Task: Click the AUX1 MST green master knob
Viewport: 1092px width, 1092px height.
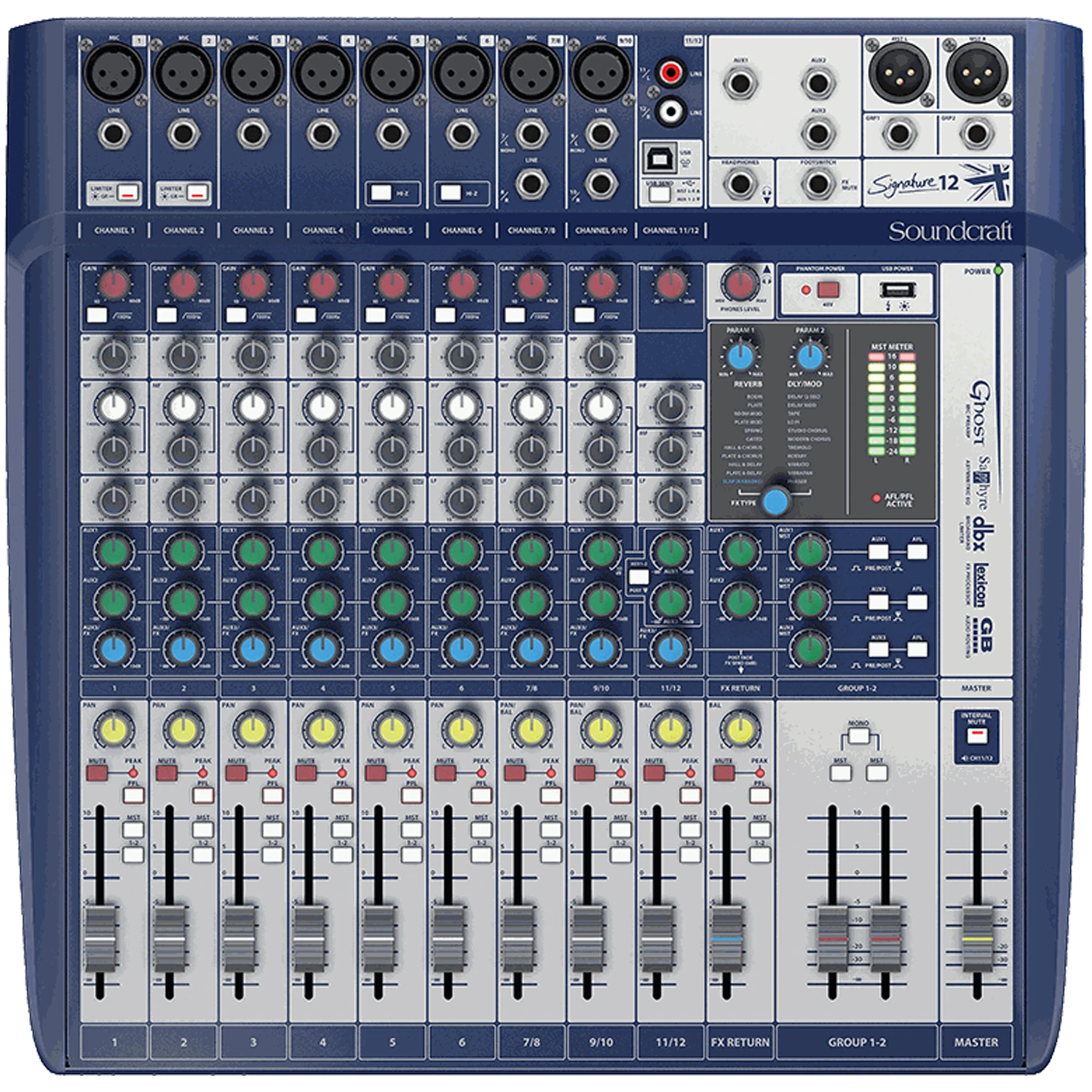Action: (x=810, y=553)
